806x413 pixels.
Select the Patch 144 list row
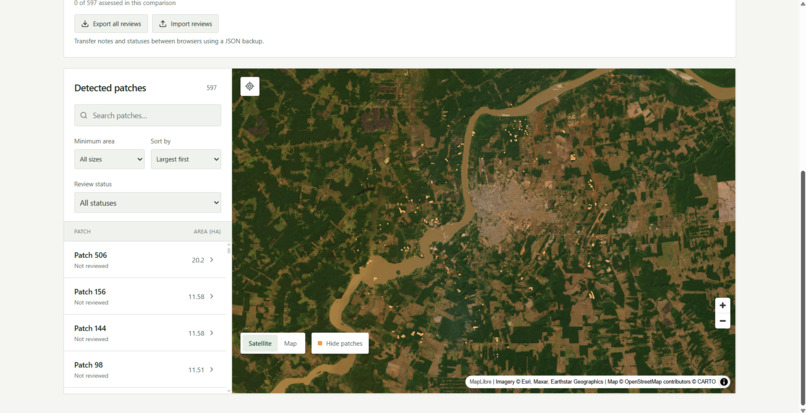click(144, 333)
